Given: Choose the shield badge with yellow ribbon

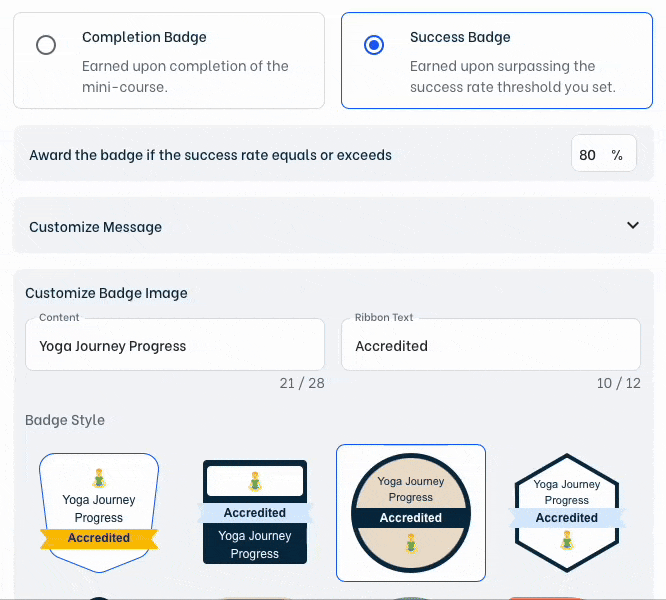Looking at the screenshot, I should [99, 512].
